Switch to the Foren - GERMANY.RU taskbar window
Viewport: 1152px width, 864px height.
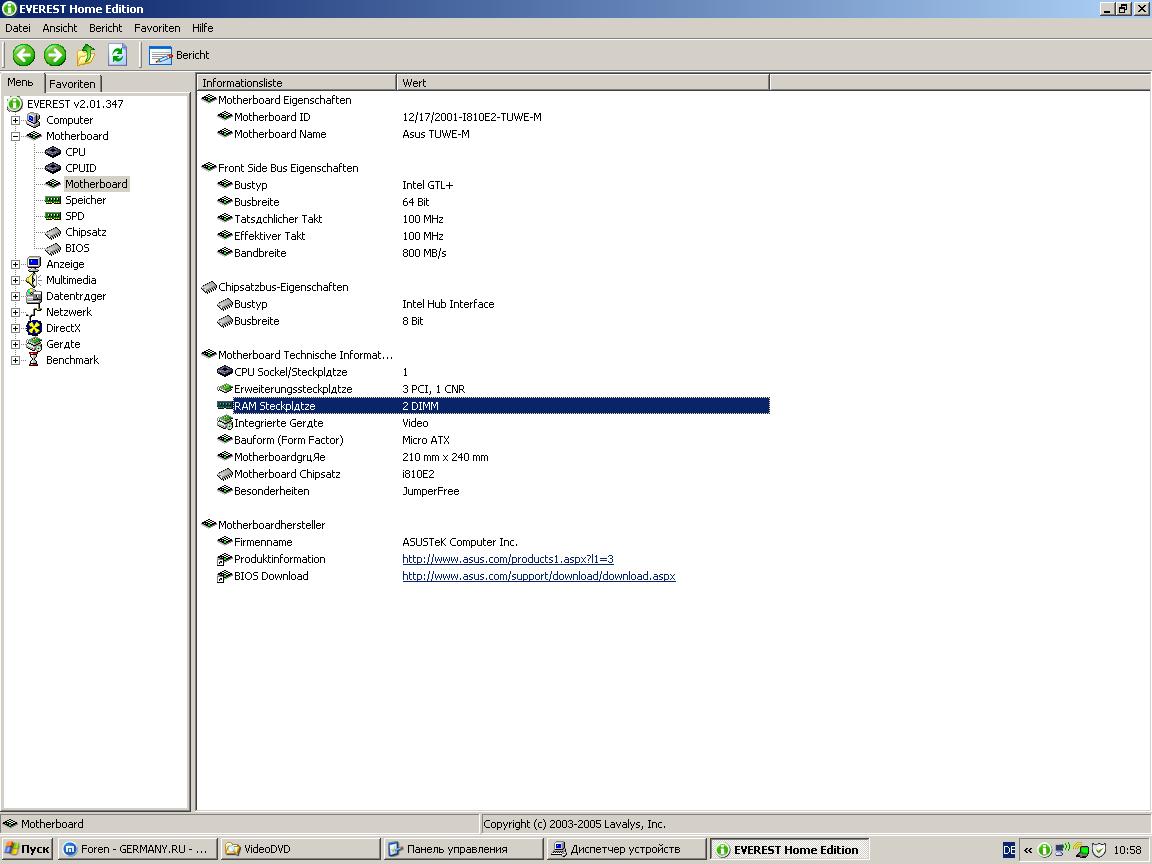pos(138,849)
